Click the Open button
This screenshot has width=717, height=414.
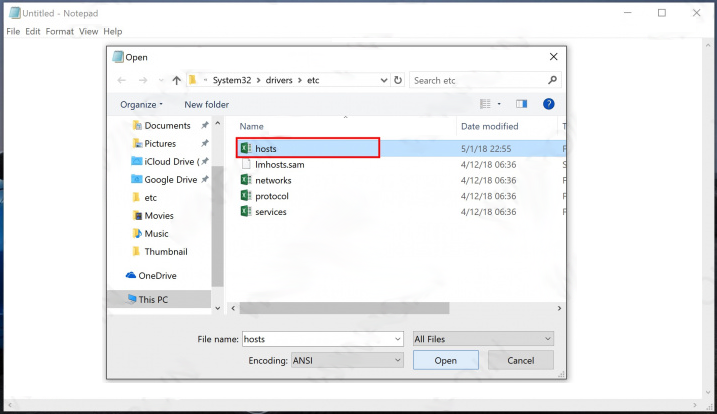pyautogui.click(x=446, y=360)
